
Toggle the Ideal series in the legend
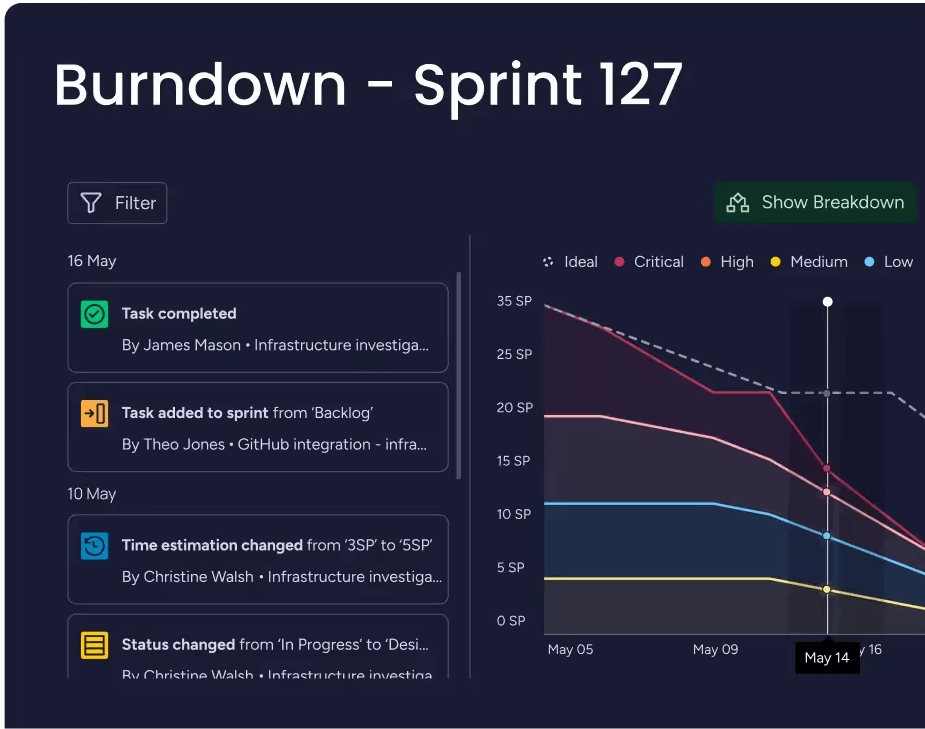pos(569,262)
